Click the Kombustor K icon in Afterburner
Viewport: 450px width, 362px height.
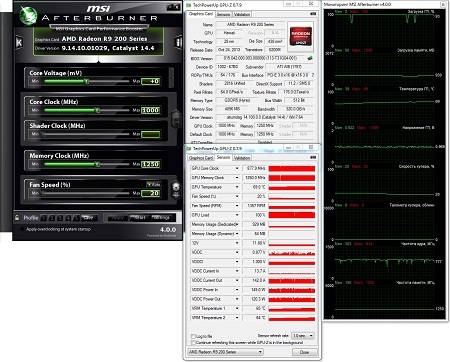click(x=19, y=43)
